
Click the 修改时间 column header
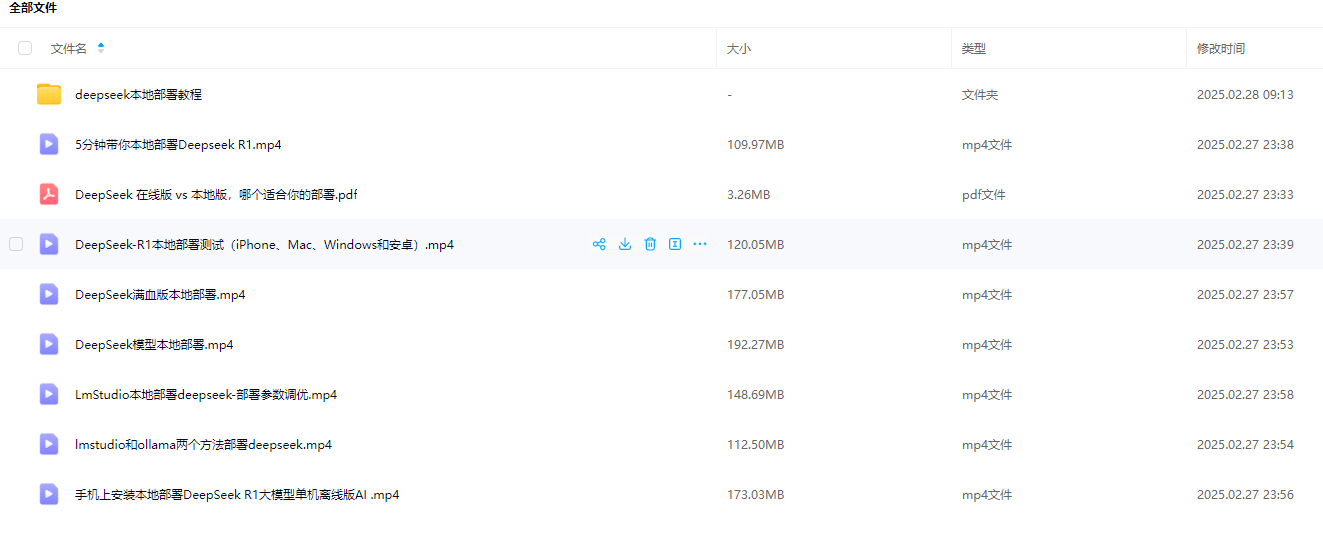pos(1220,48)
